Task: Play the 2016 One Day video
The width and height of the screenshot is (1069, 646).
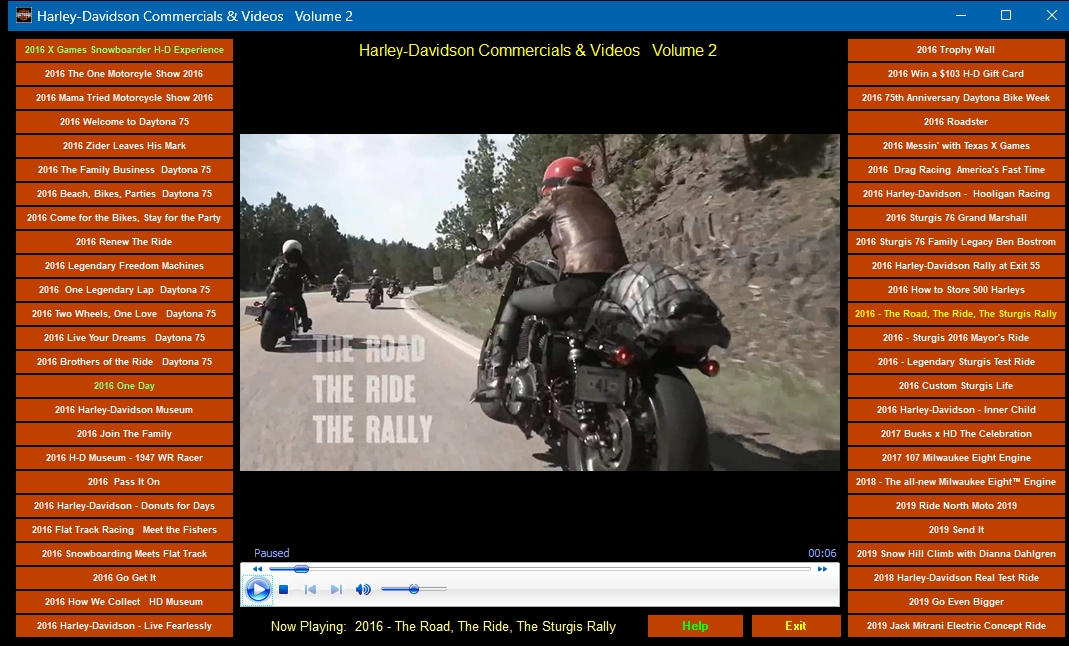Action: point(124,386)
